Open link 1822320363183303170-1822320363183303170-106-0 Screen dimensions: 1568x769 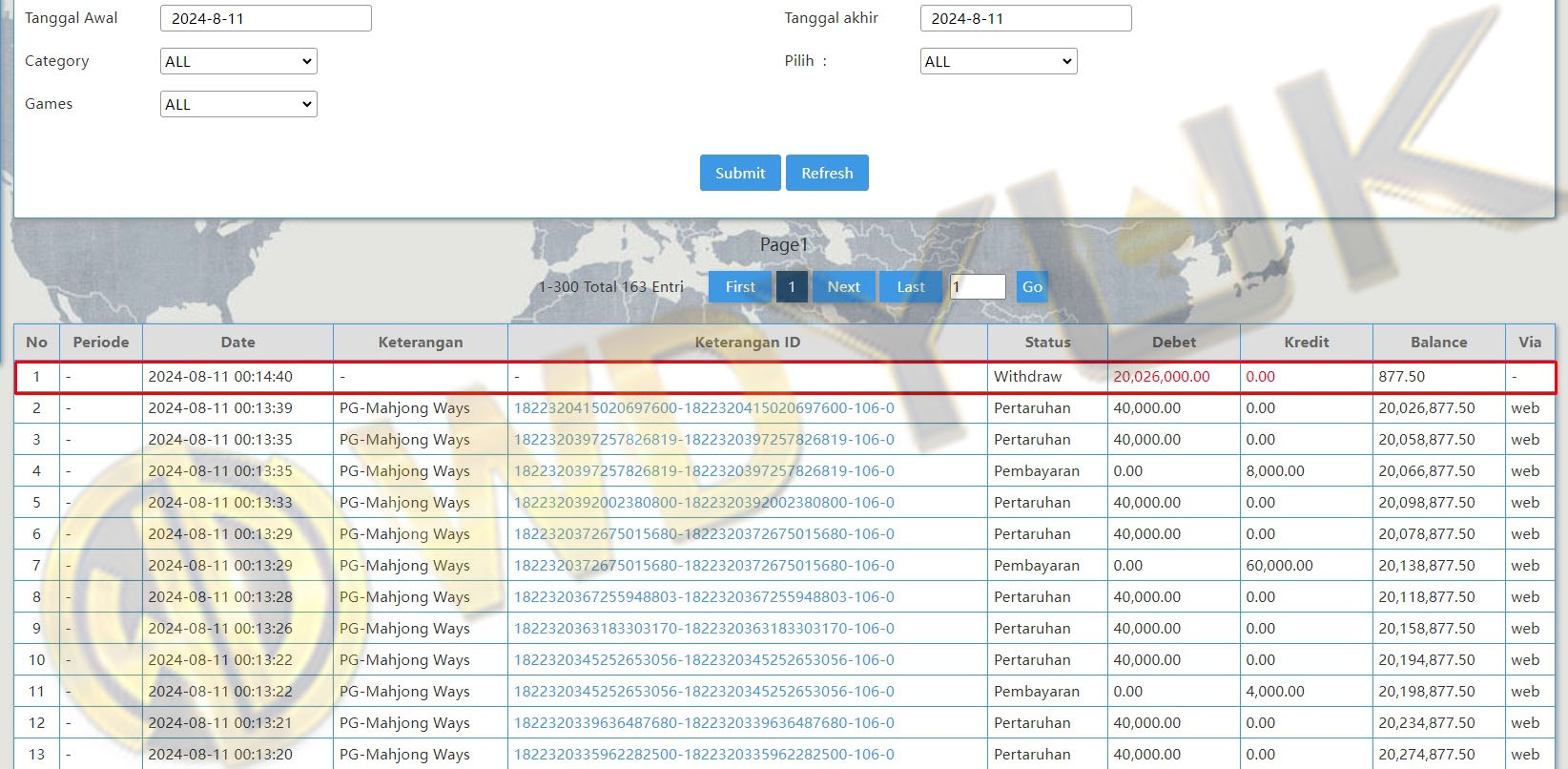pyautogui.click(x=704, y=628)
